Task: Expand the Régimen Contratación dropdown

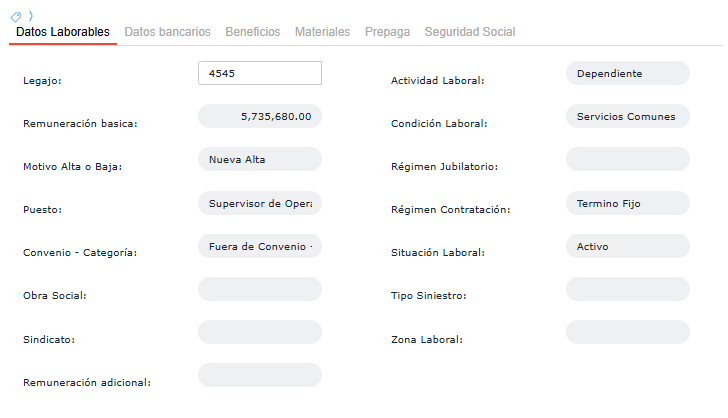Action: click(627, 204)
